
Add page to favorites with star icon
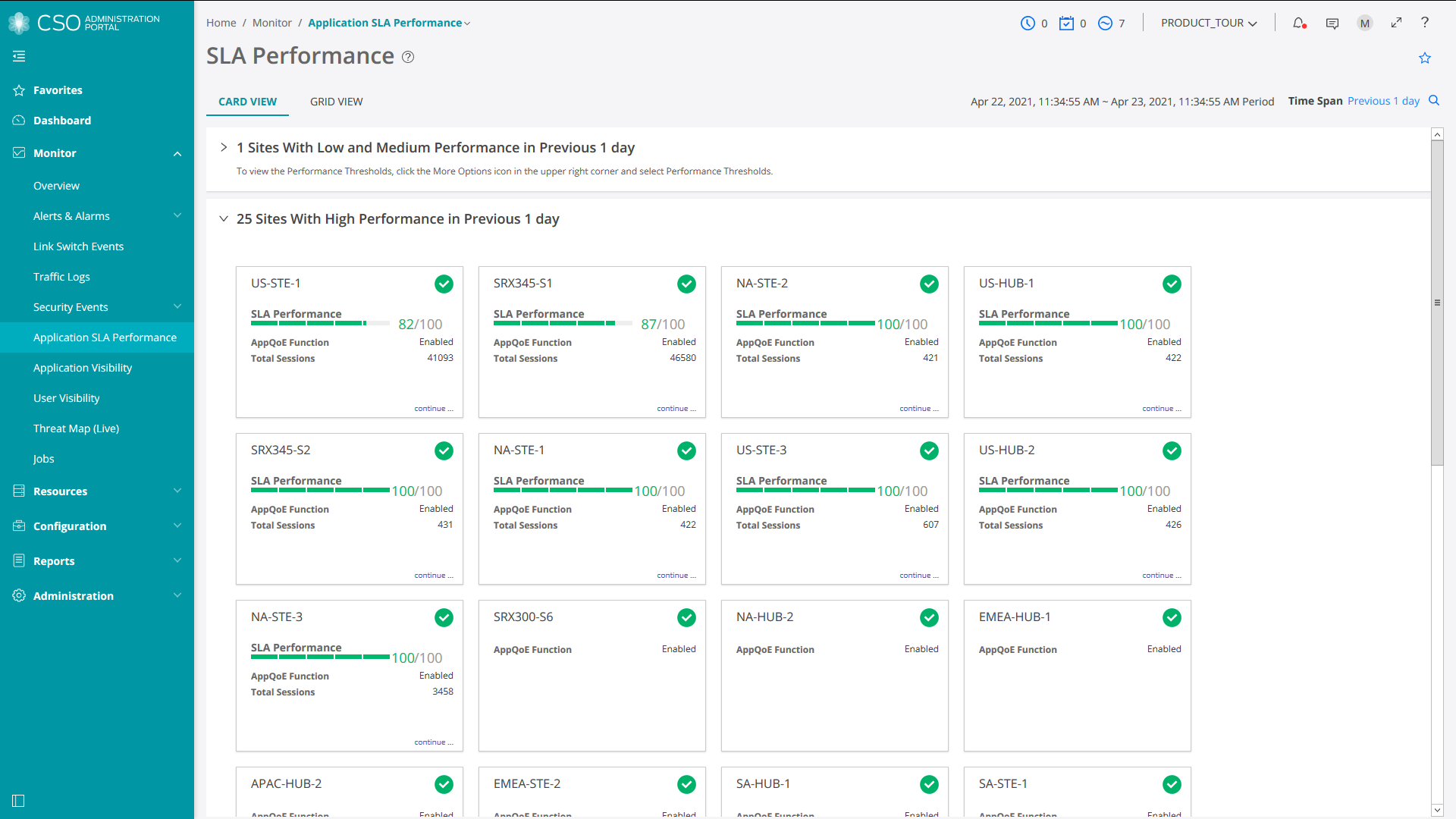pyautogui.click(x=1425, y=58)
